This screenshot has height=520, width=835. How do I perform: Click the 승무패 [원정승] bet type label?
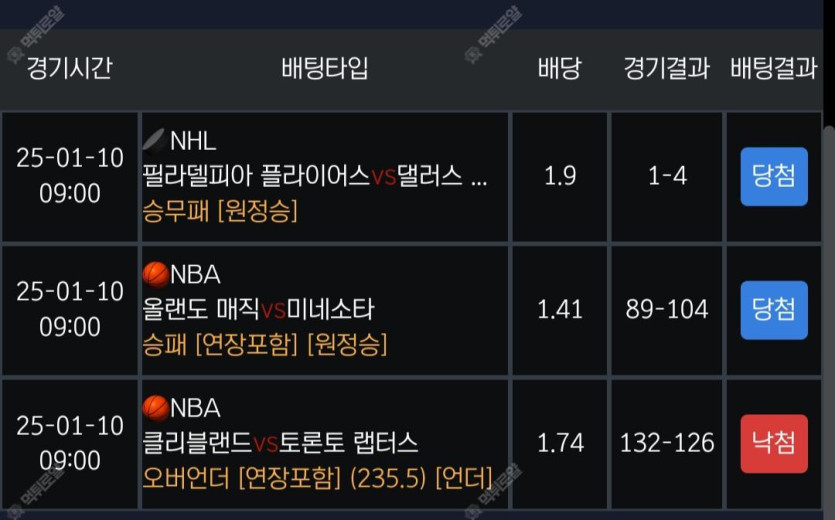tap(220, 211)
